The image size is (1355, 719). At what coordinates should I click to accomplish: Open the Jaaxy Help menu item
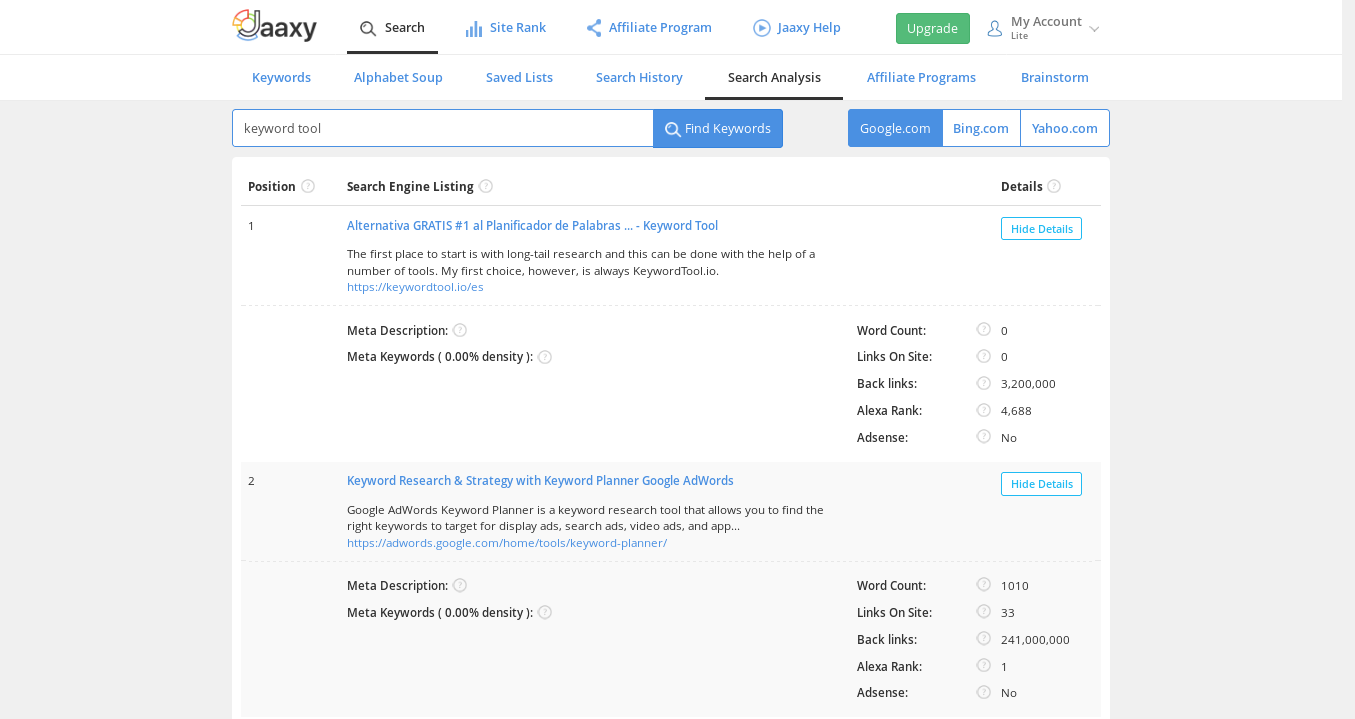tap(797, 28)
